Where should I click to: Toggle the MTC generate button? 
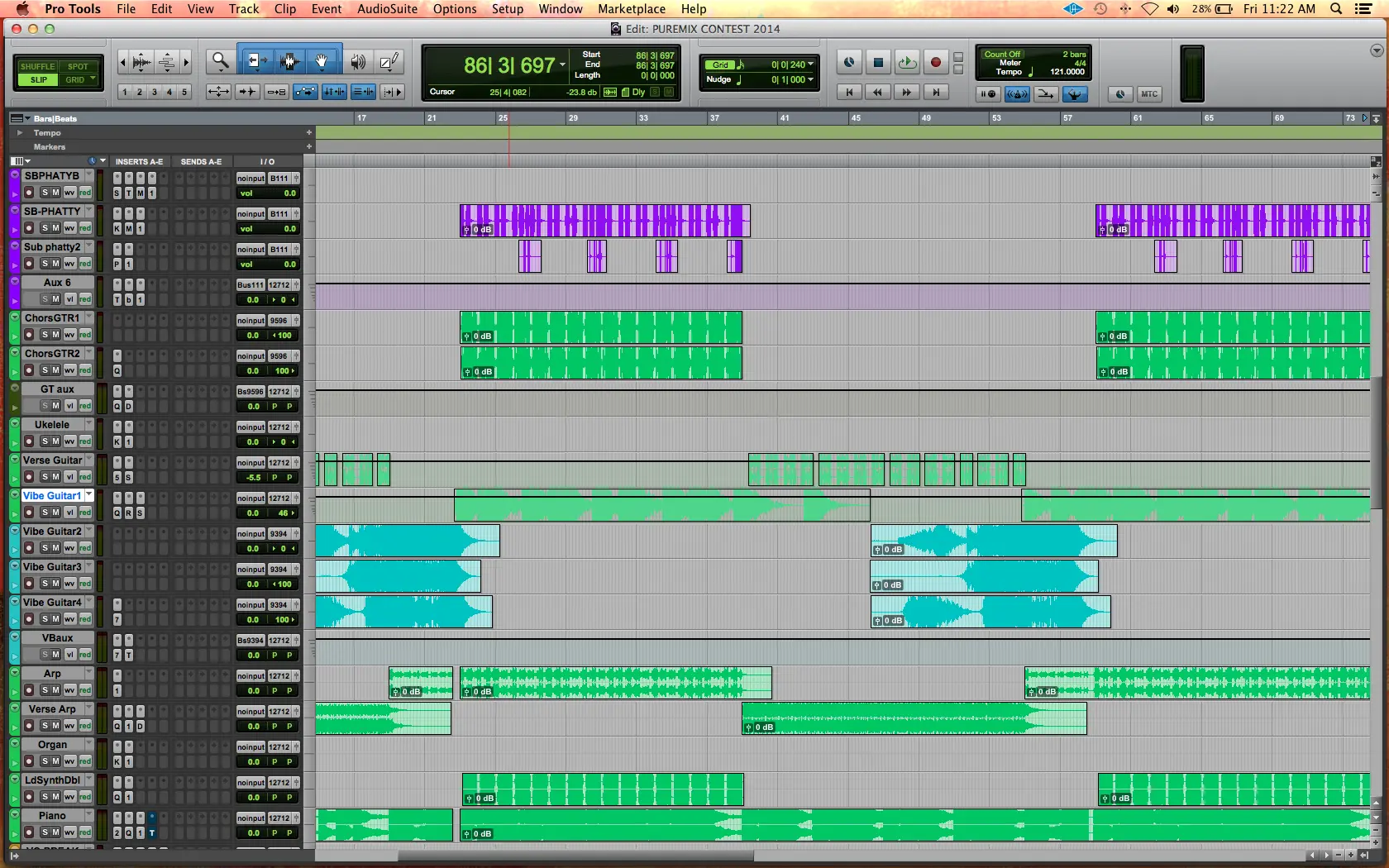[x=1149, y=93]
